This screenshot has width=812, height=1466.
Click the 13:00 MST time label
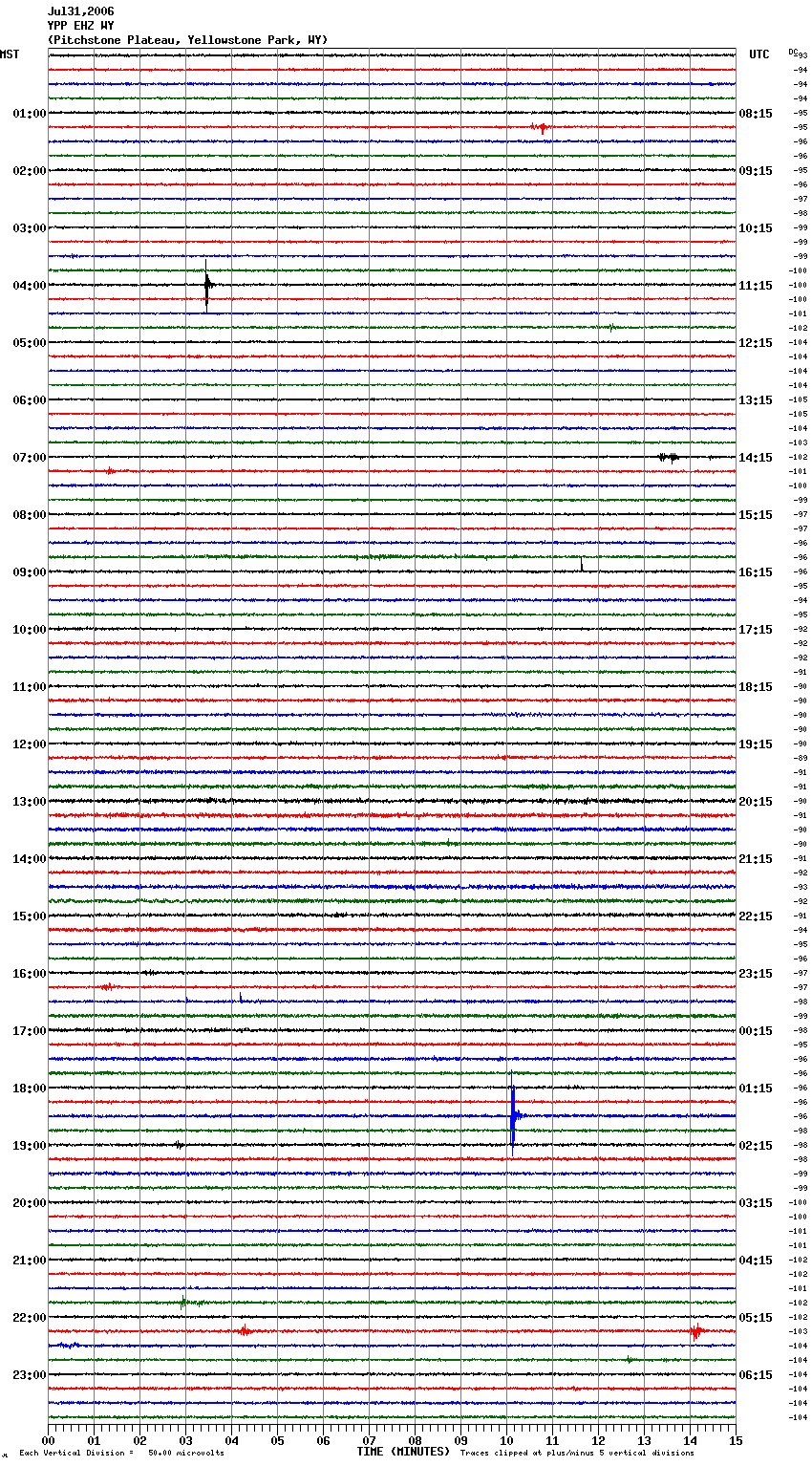coord(30,802)
